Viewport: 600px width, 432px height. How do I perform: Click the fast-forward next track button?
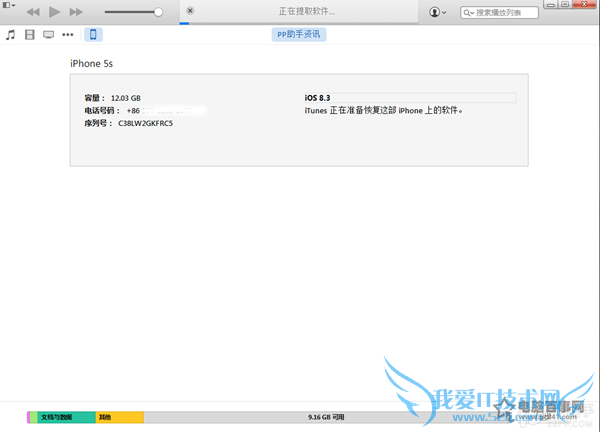click(x=76, y=12)
